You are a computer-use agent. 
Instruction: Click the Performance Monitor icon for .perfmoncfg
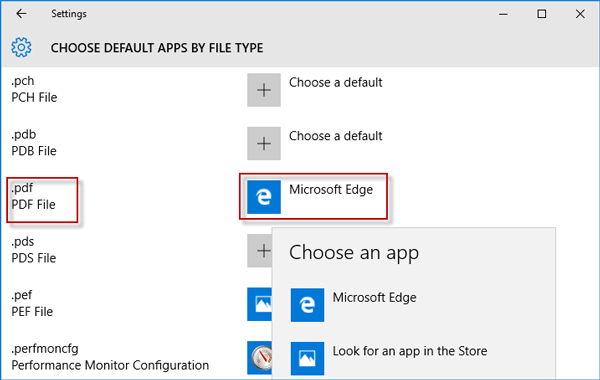[260, 358]
